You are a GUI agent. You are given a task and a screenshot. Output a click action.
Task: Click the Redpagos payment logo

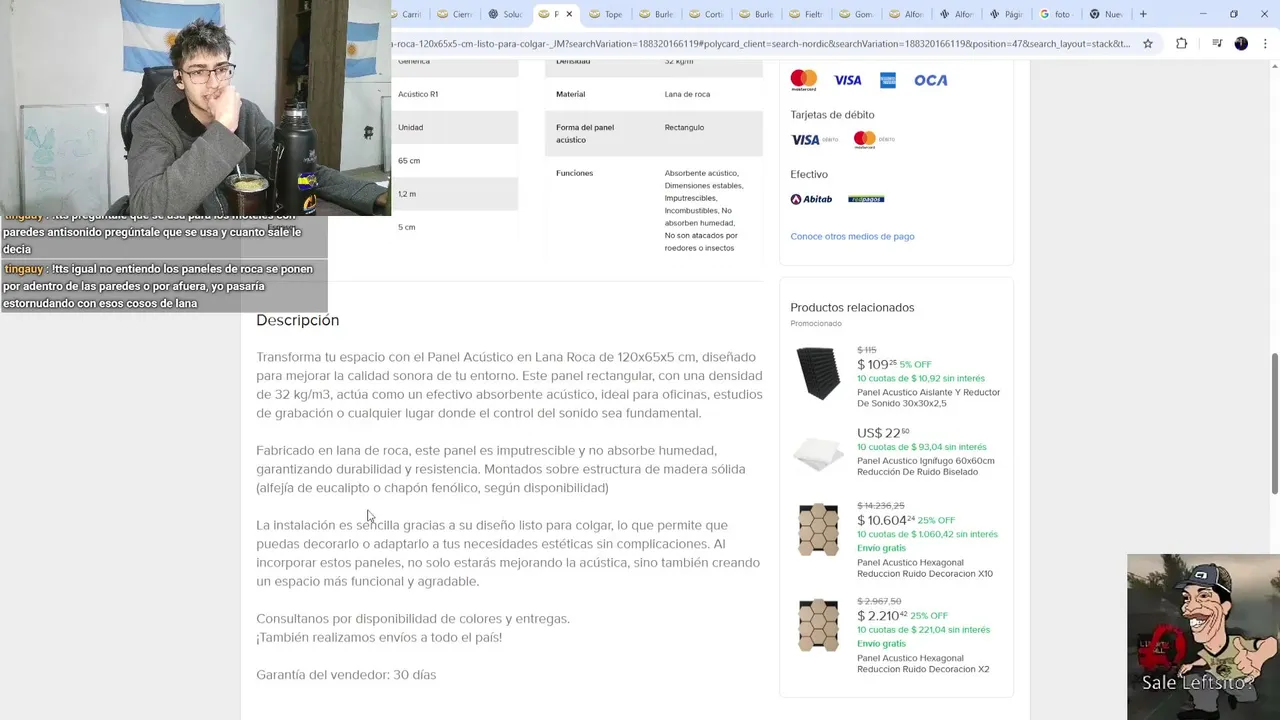click(866, 199)
